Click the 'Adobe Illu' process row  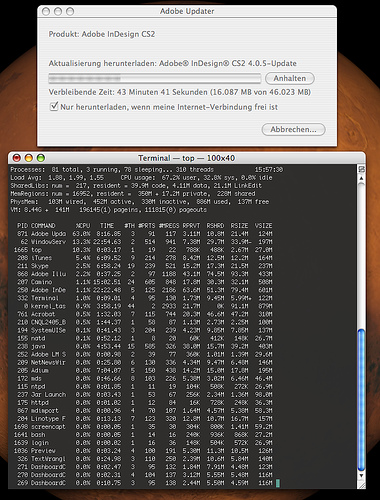(144, 274)
